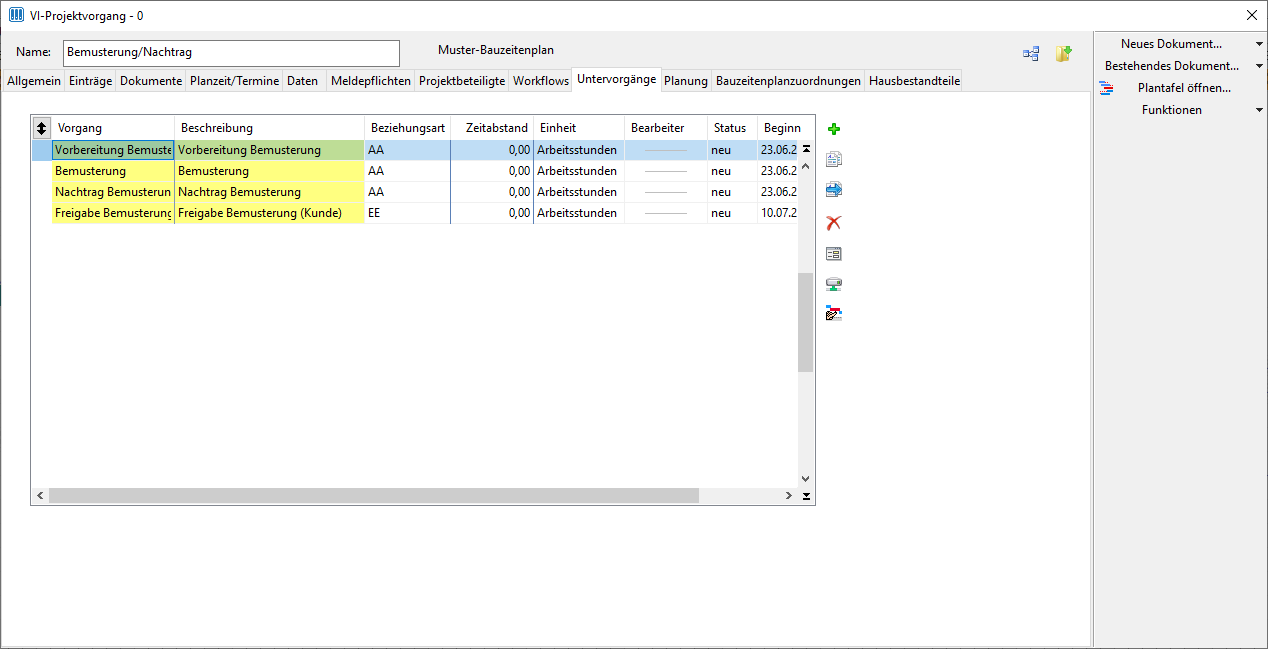Click the pencil edit plan icon
Image resolution: width=1268 pixels, height=649 pixels.
pos(834,315)
